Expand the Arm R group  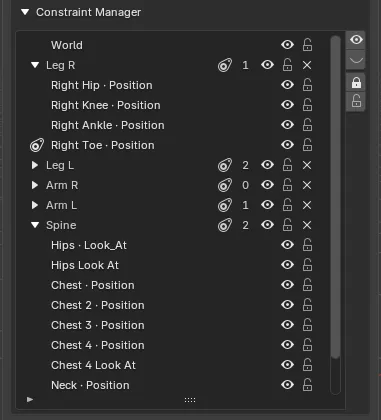coord(35,185)
